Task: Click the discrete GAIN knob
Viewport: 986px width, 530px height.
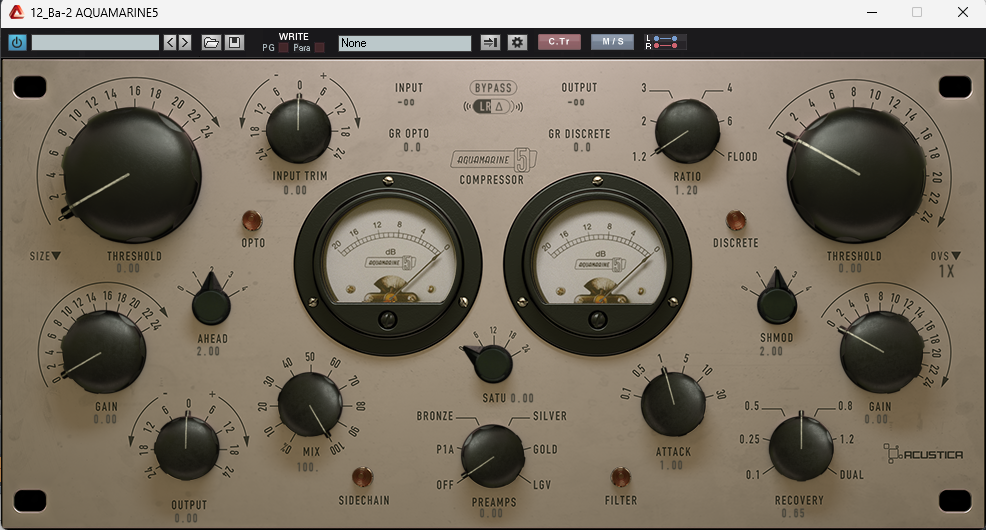Action: 882,352
